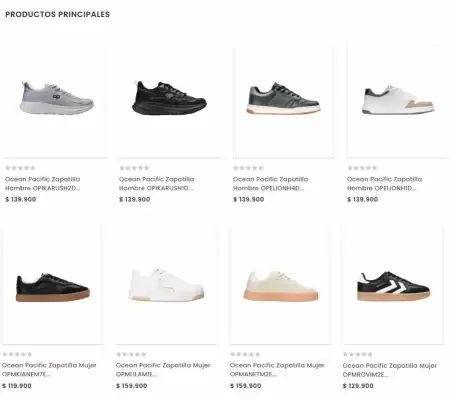
Task: Select the beige OPMANETM2E women's sneaker image
Action: pyautogui.click(x=281, y=284)
